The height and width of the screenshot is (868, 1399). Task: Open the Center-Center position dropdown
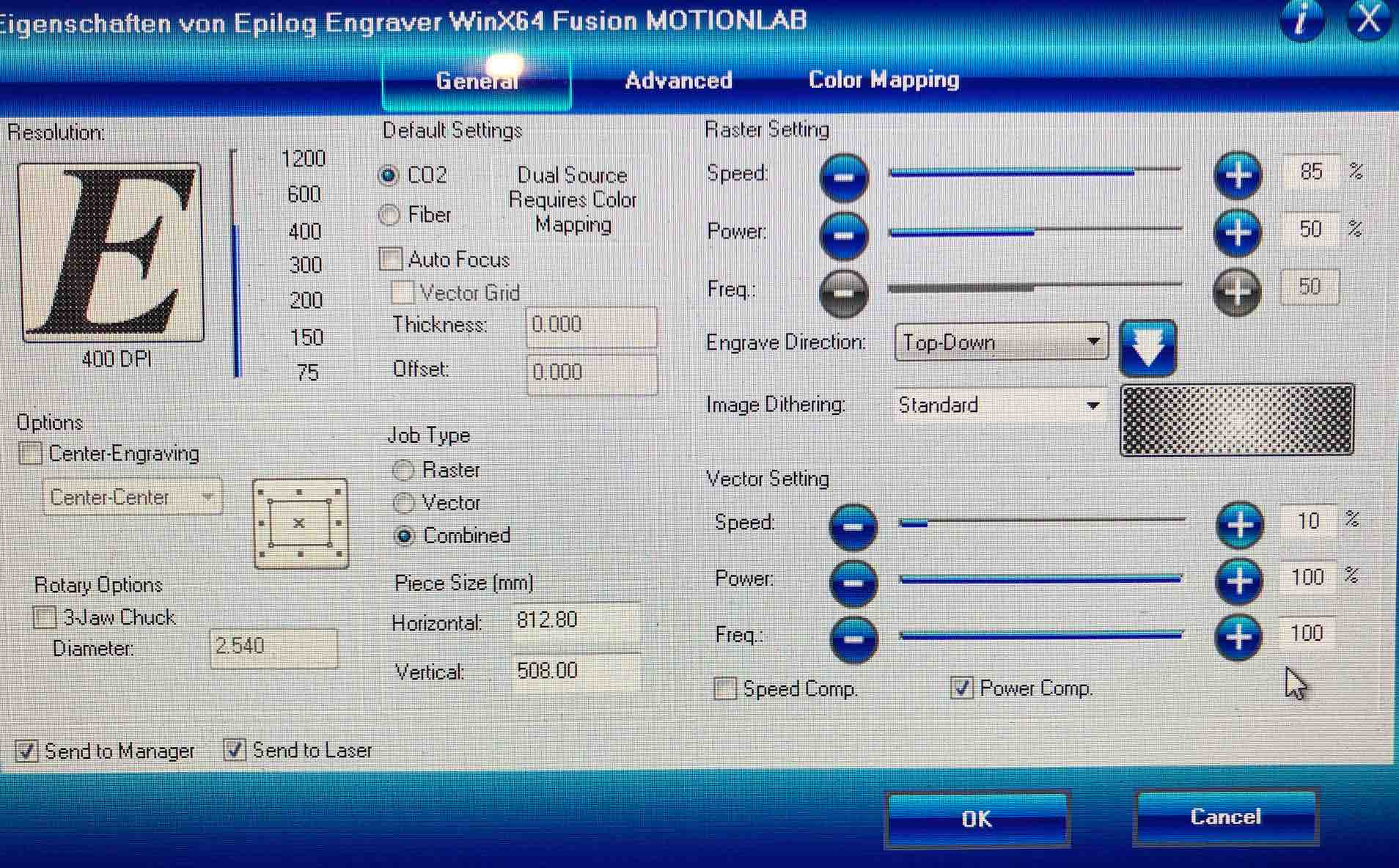coord(132,497)
